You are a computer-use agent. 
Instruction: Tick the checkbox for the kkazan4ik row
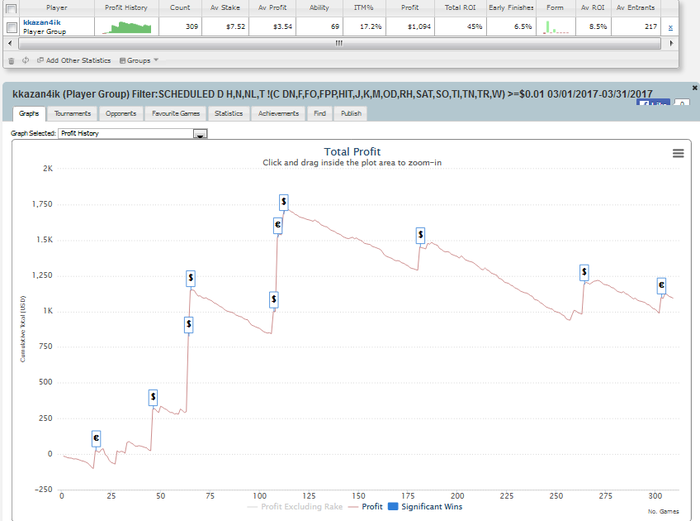tap(12, 28)
